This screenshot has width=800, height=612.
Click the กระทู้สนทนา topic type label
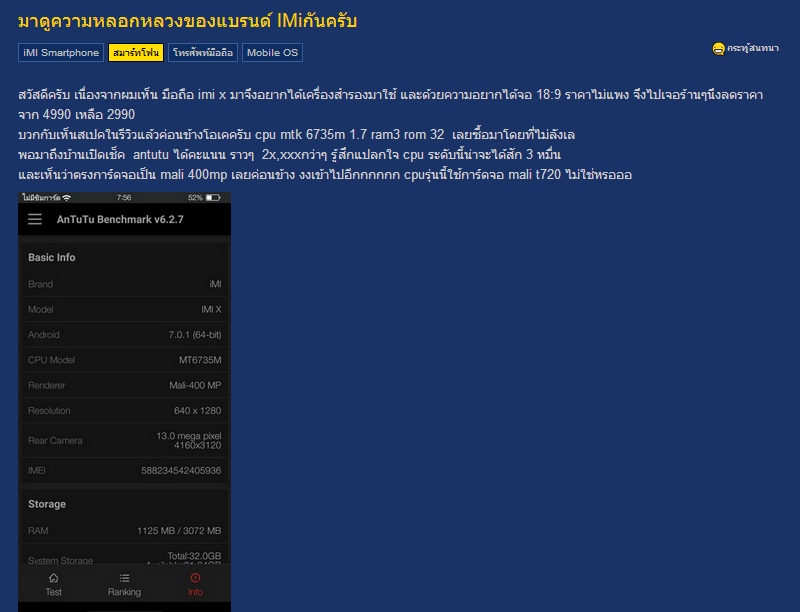pos(753,48)
